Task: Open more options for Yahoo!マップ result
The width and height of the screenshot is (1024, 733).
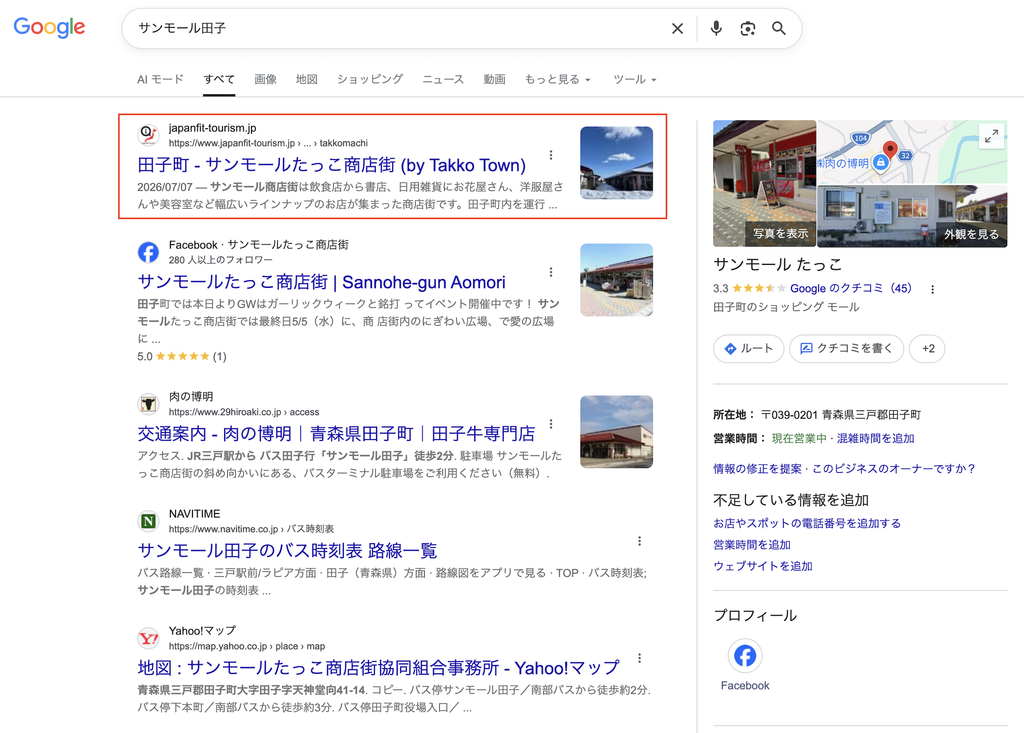Action: click(x=639, y=658)
